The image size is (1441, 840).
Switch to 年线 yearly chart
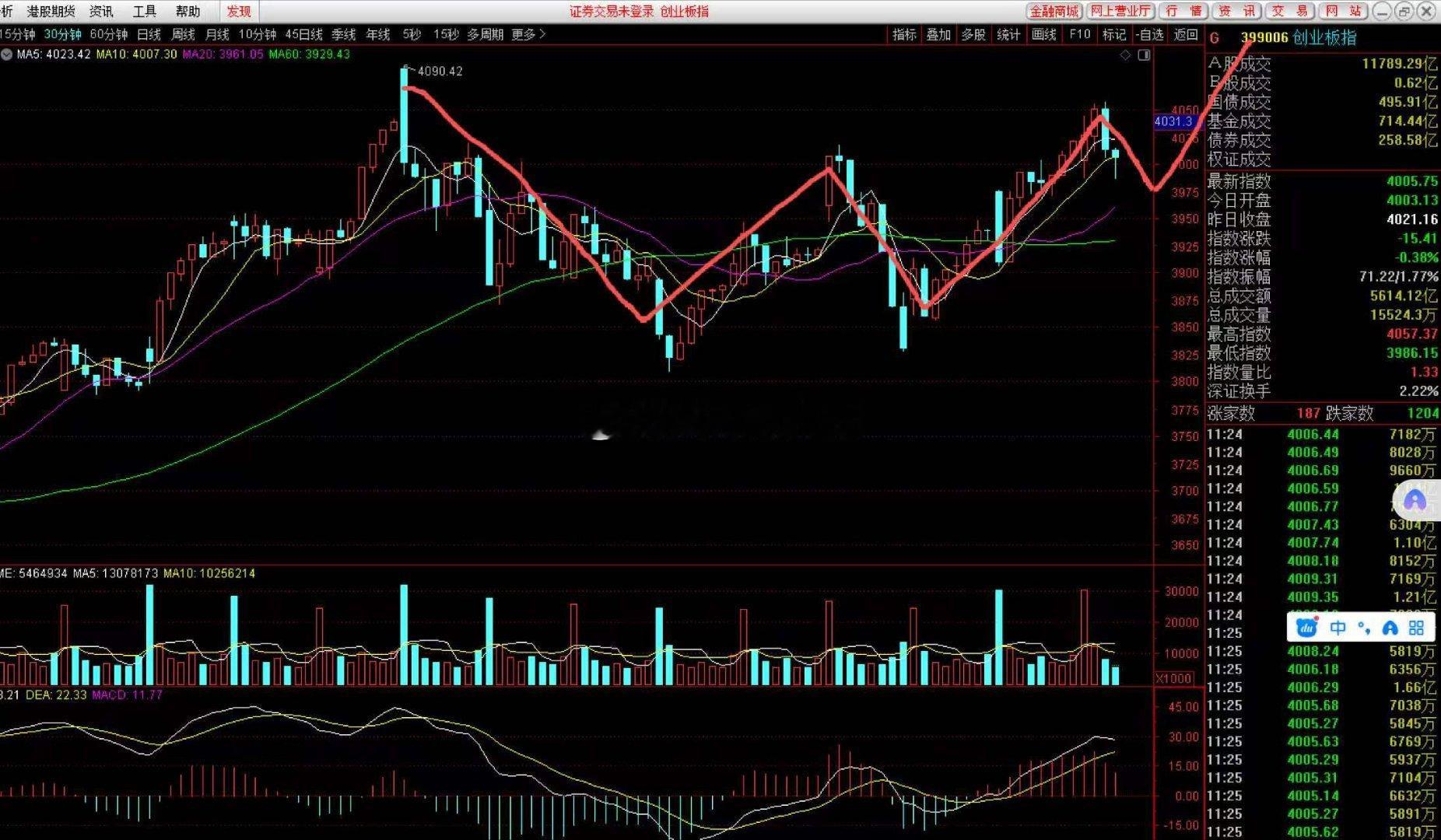point(377,35)
